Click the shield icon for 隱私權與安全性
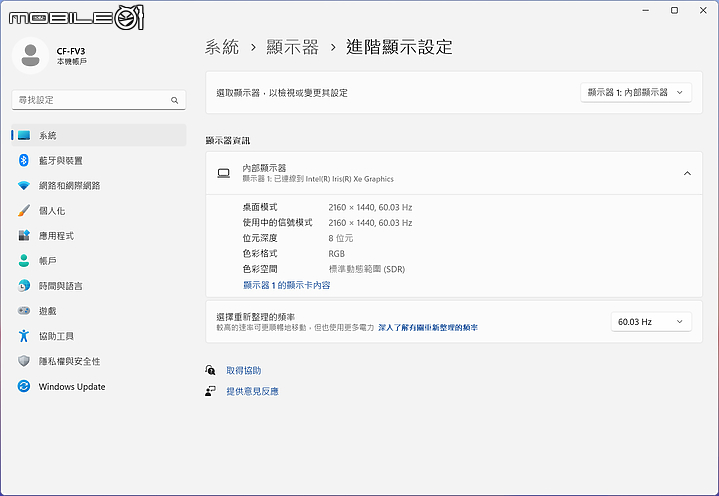Viewport: 719px width, 496px height. pyautogui.click(x=24, y=361)
